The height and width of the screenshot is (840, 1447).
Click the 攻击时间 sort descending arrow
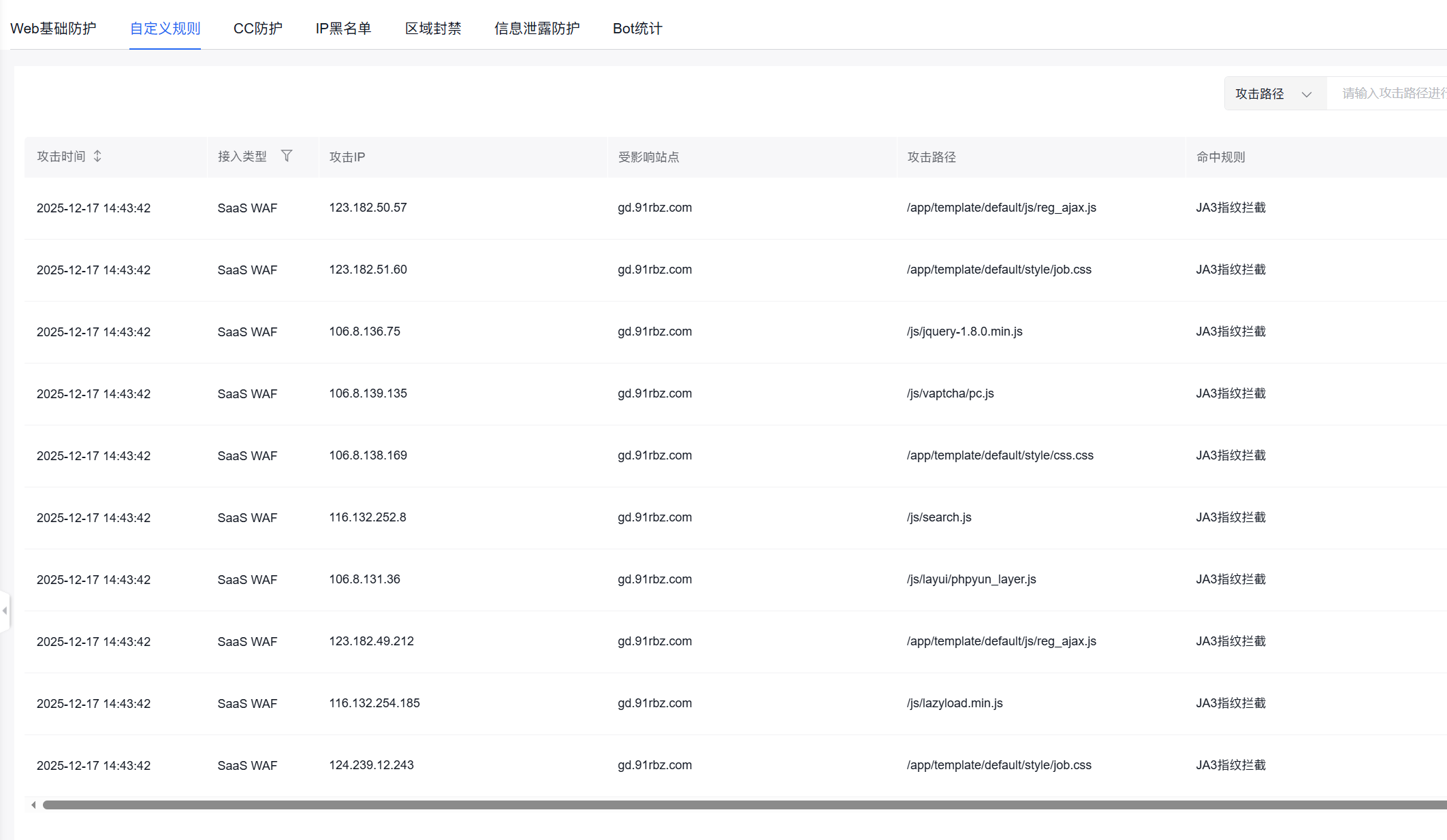[x=97, y=161]
